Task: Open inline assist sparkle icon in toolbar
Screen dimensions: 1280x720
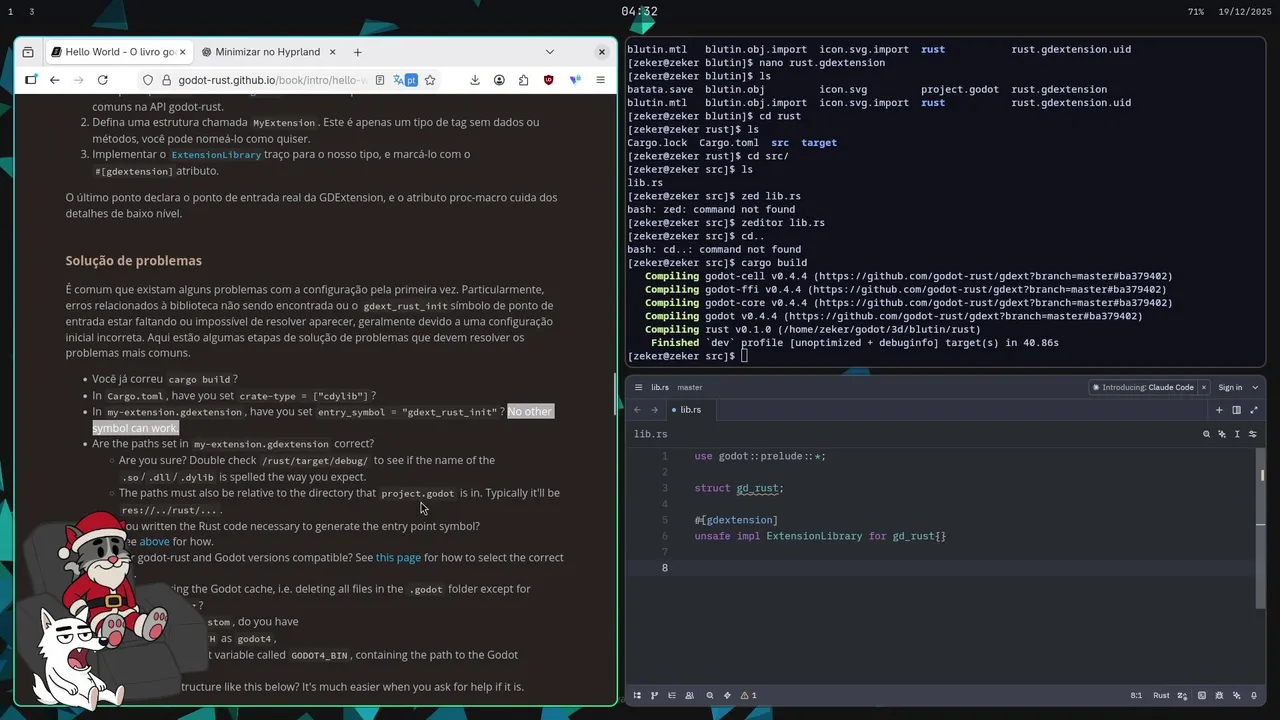Action: click(x=1222, y=434)
